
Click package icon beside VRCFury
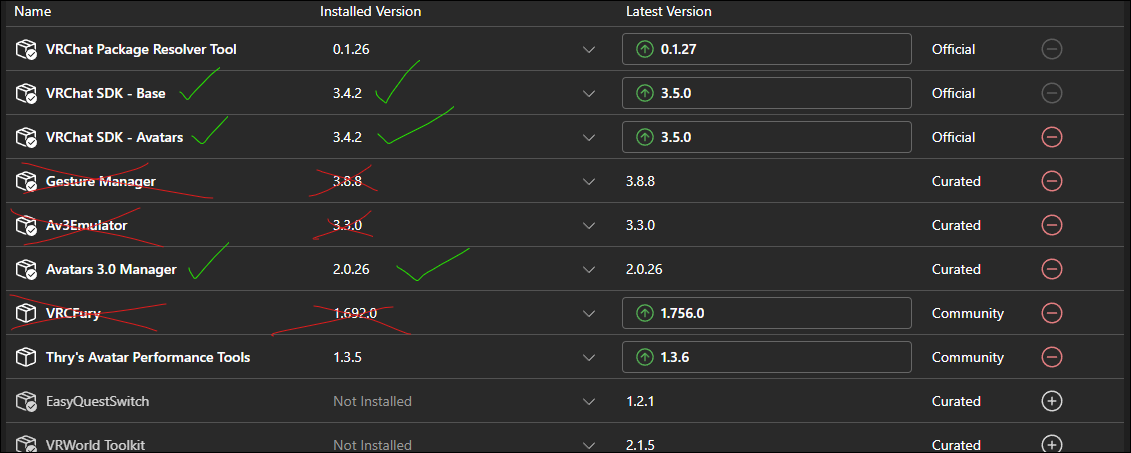pyautogui.click(x=27, y=313)
